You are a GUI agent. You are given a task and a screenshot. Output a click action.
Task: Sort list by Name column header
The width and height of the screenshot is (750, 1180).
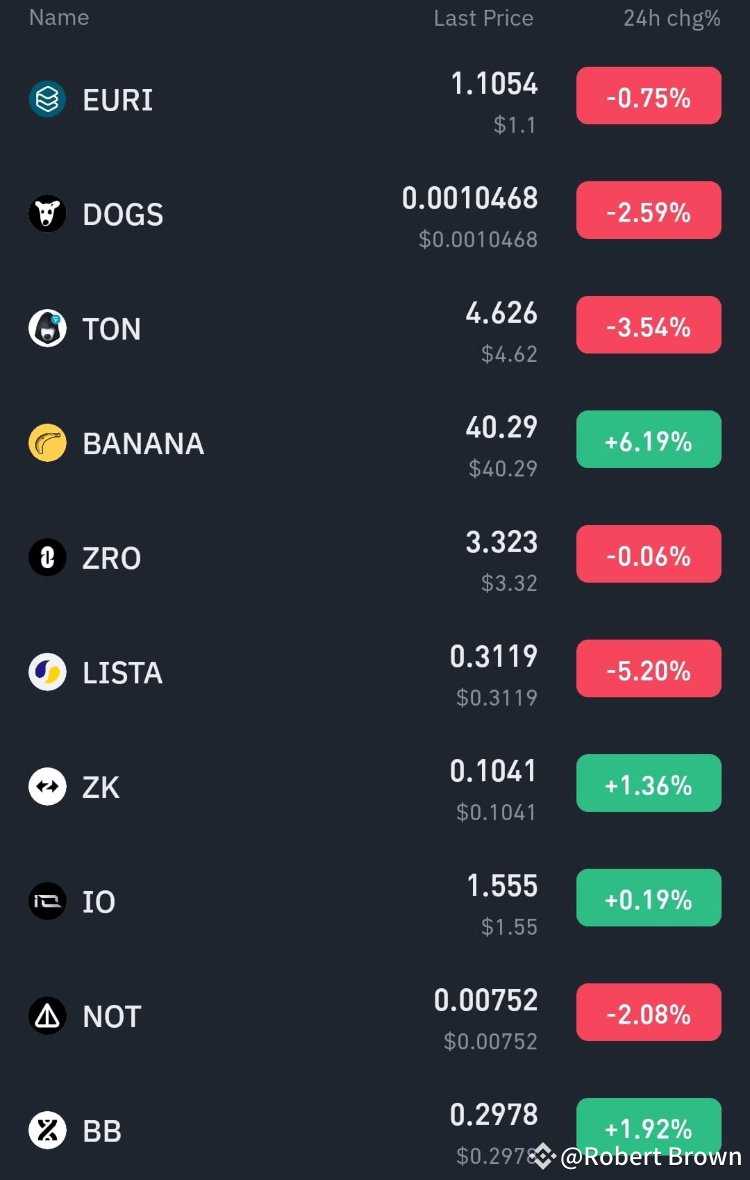point(59,18)
